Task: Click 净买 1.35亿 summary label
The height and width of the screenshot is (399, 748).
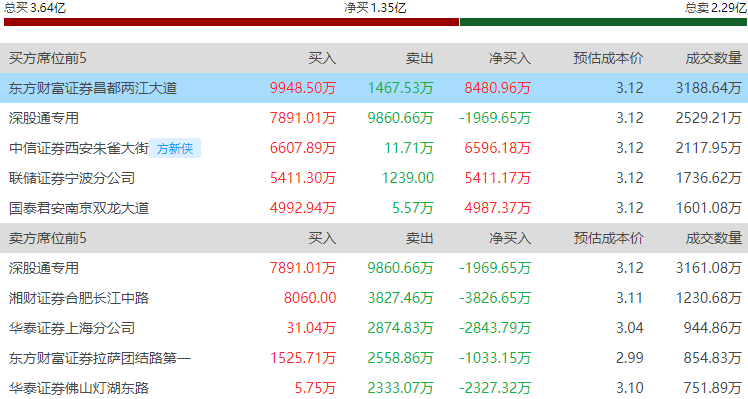Action: point(375,8)
